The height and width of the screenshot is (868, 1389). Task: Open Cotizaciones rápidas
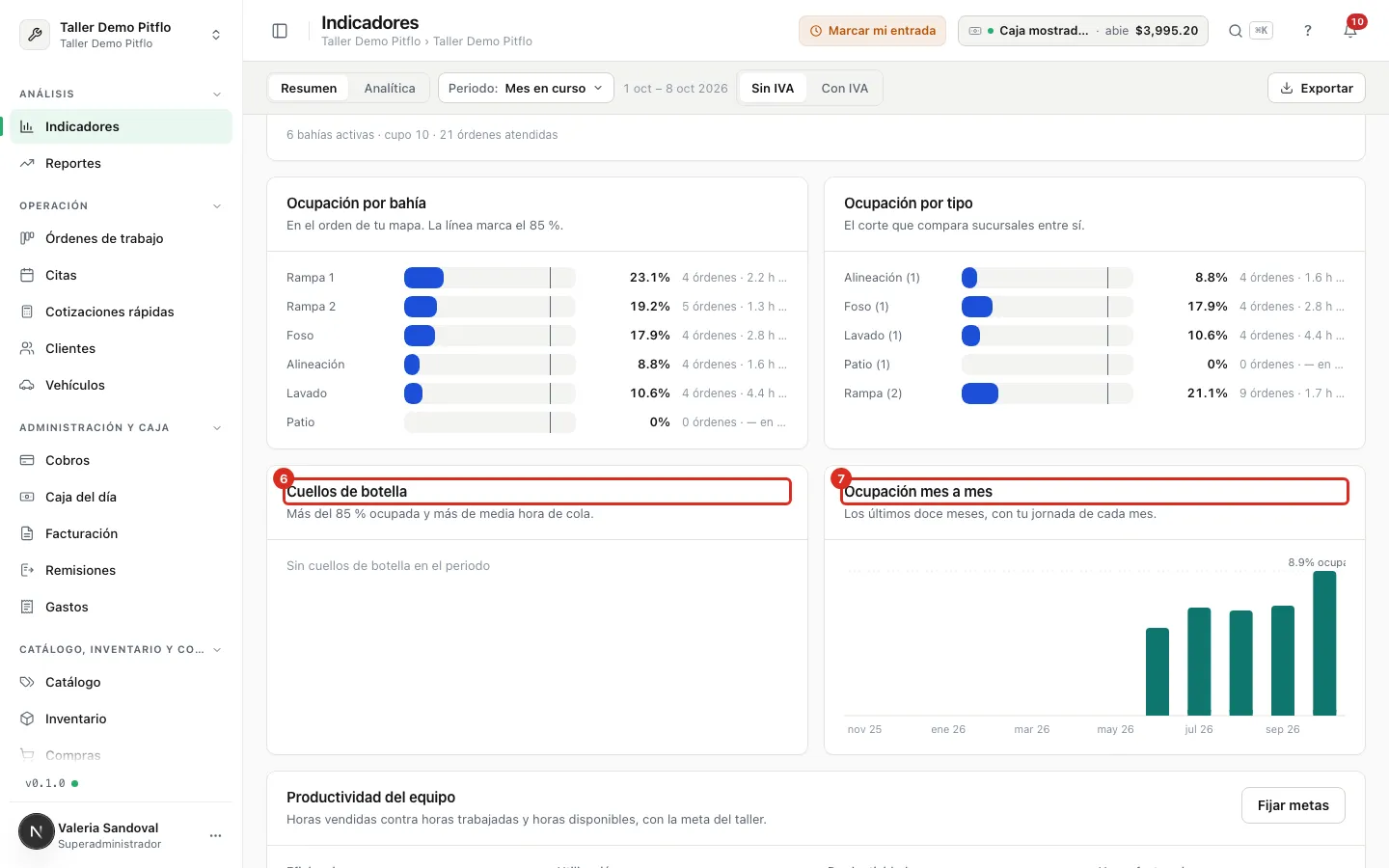click(x=121, y=312)
